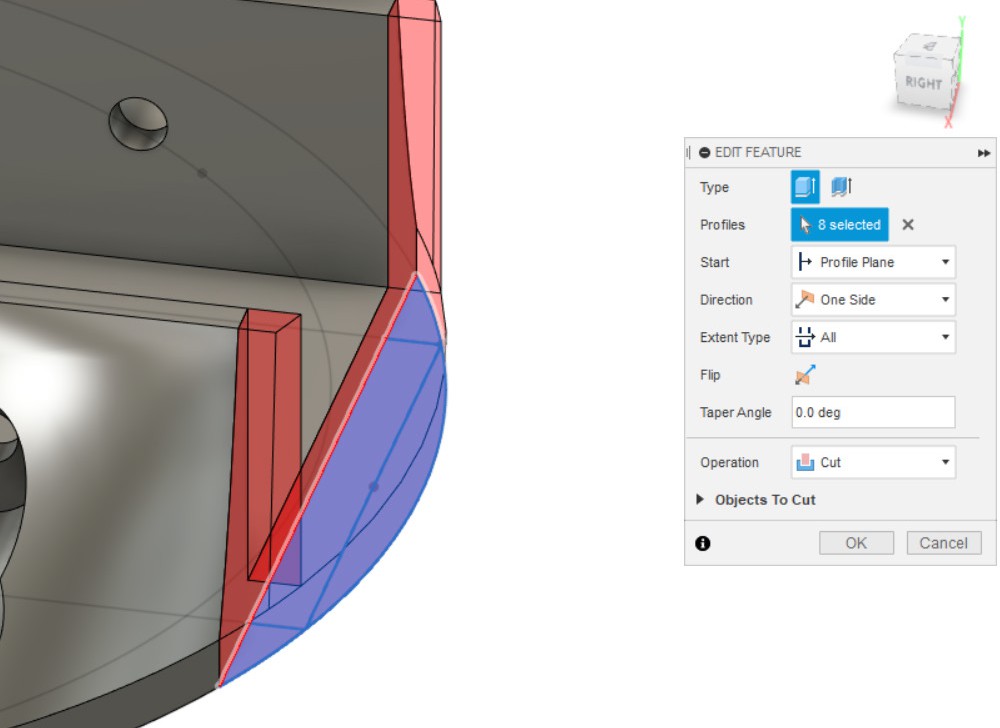This screenshot has width=1000, height=728.
Task: Select the standard Extrude type icon
Action: (805, 187)
